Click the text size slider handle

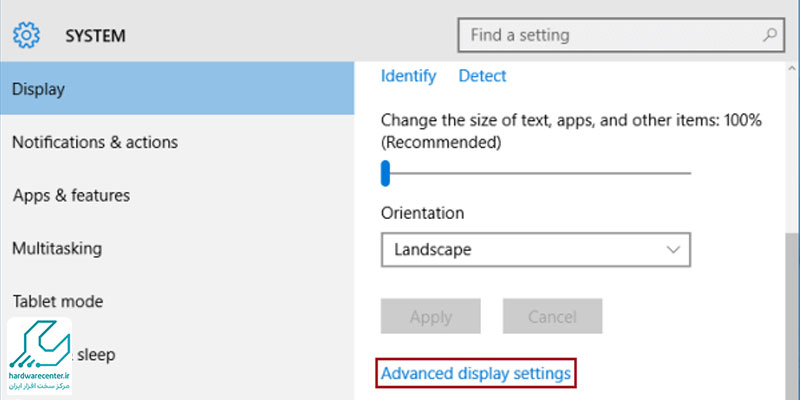[385, 173]
